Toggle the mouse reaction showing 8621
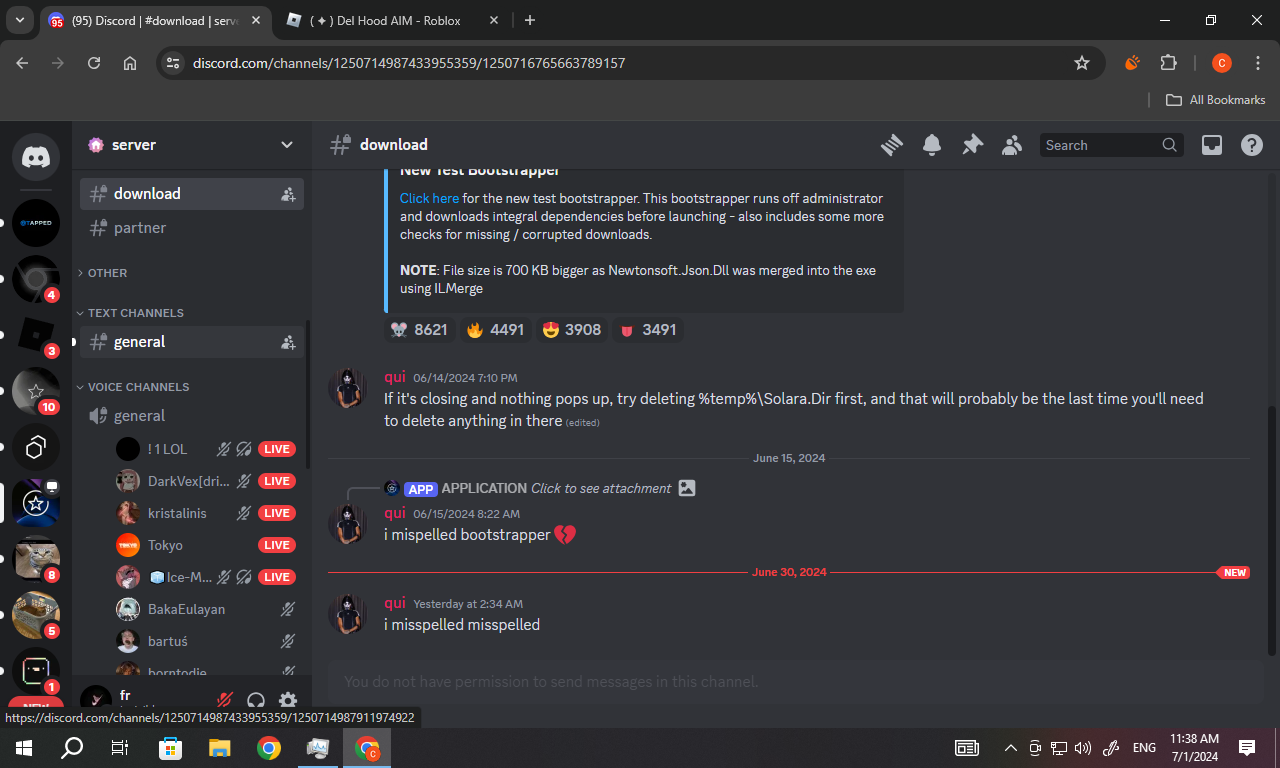This screenshot has width=1280, height=768. click(x=420, y=330)
